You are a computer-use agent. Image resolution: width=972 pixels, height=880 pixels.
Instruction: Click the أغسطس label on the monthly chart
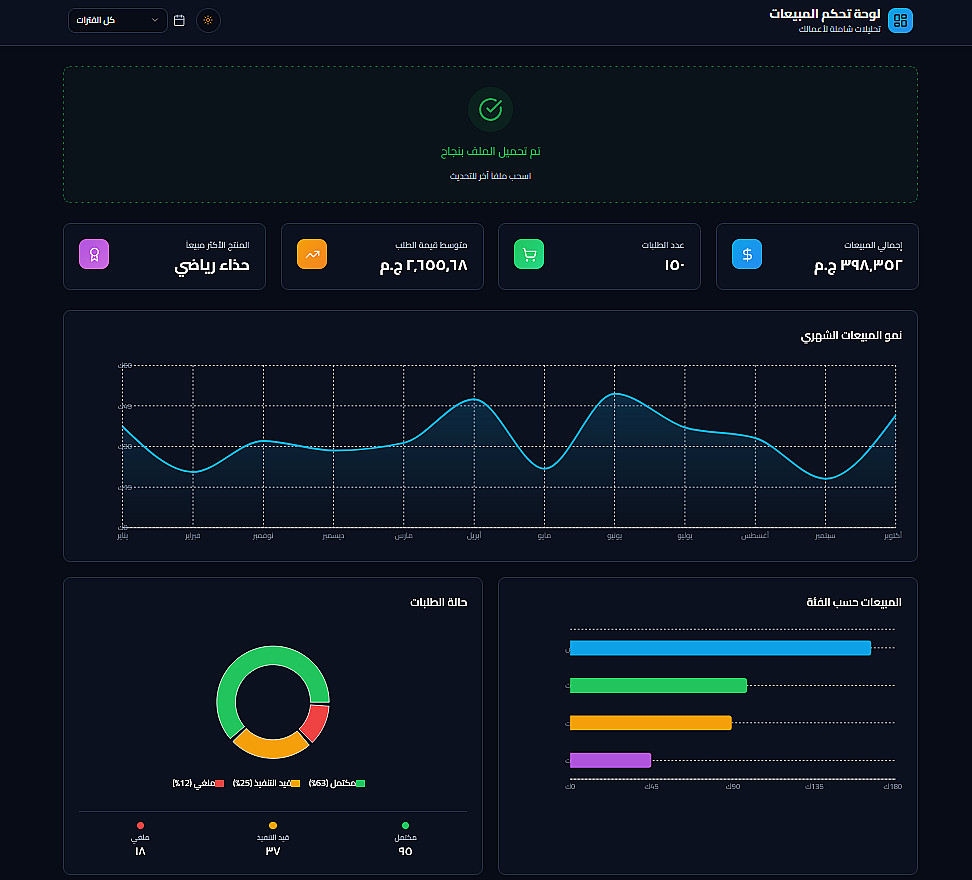click(x=755, y=535)
